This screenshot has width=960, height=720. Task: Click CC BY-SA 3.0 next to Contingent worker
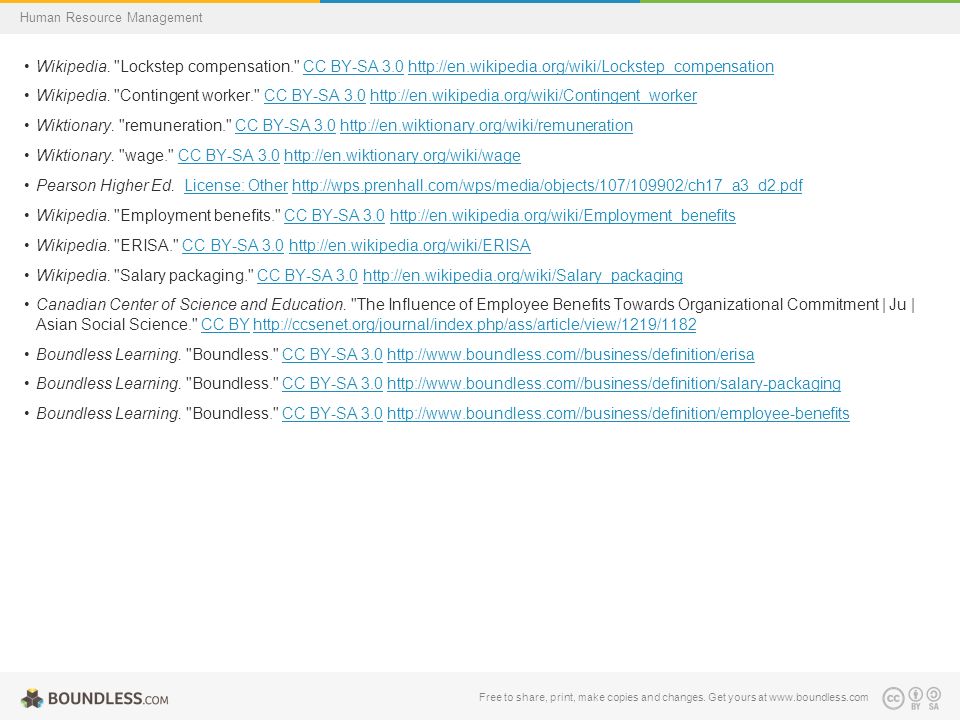coord(315,96)
